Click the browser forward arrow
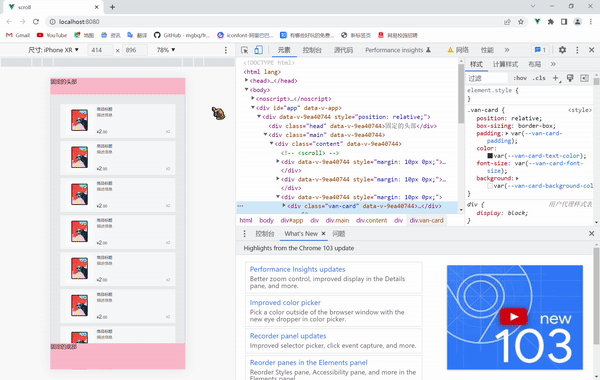 [22, 22]
